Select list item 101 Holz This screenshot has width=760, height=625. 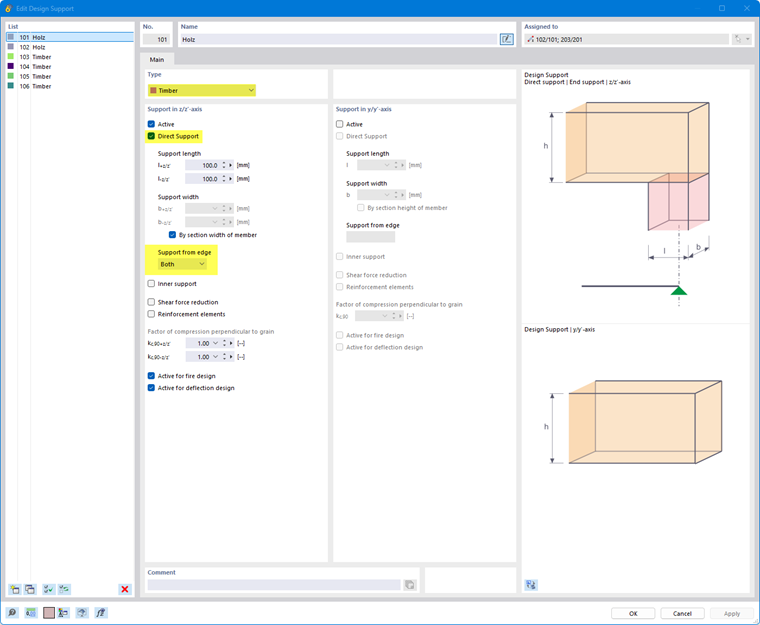coord(70,37)
